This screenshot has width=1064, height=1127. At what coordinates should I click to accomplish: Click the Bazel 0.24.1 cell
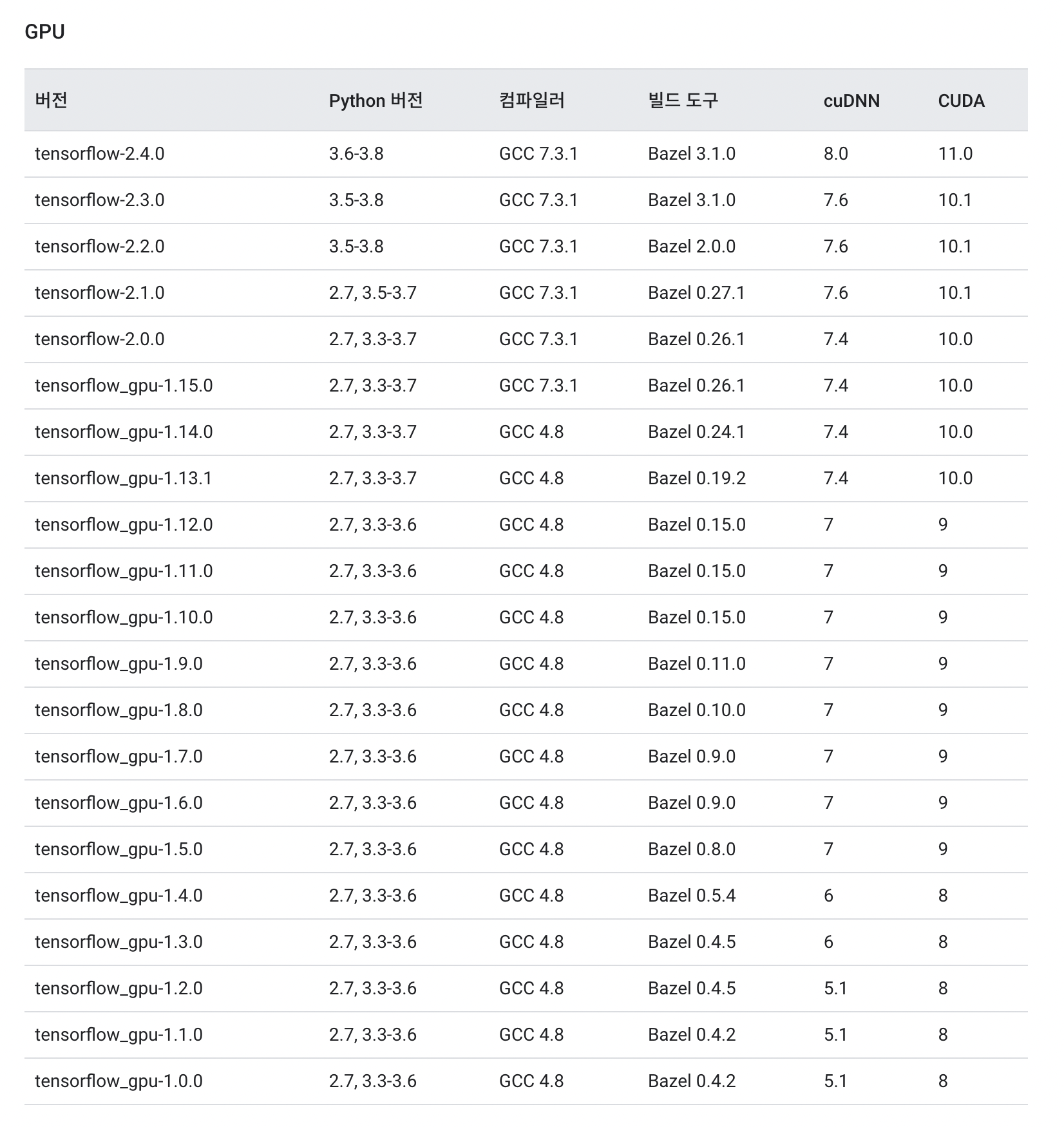click(696, 432)
